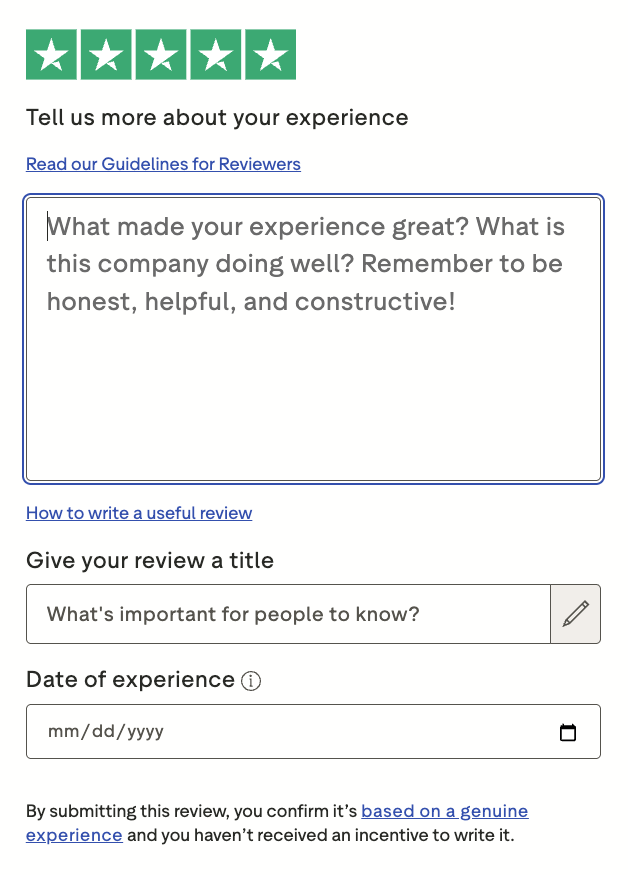The width and height of the screenshot is (628, 875).
Task: Select the third star rating
Action: (x=161, y=55)
